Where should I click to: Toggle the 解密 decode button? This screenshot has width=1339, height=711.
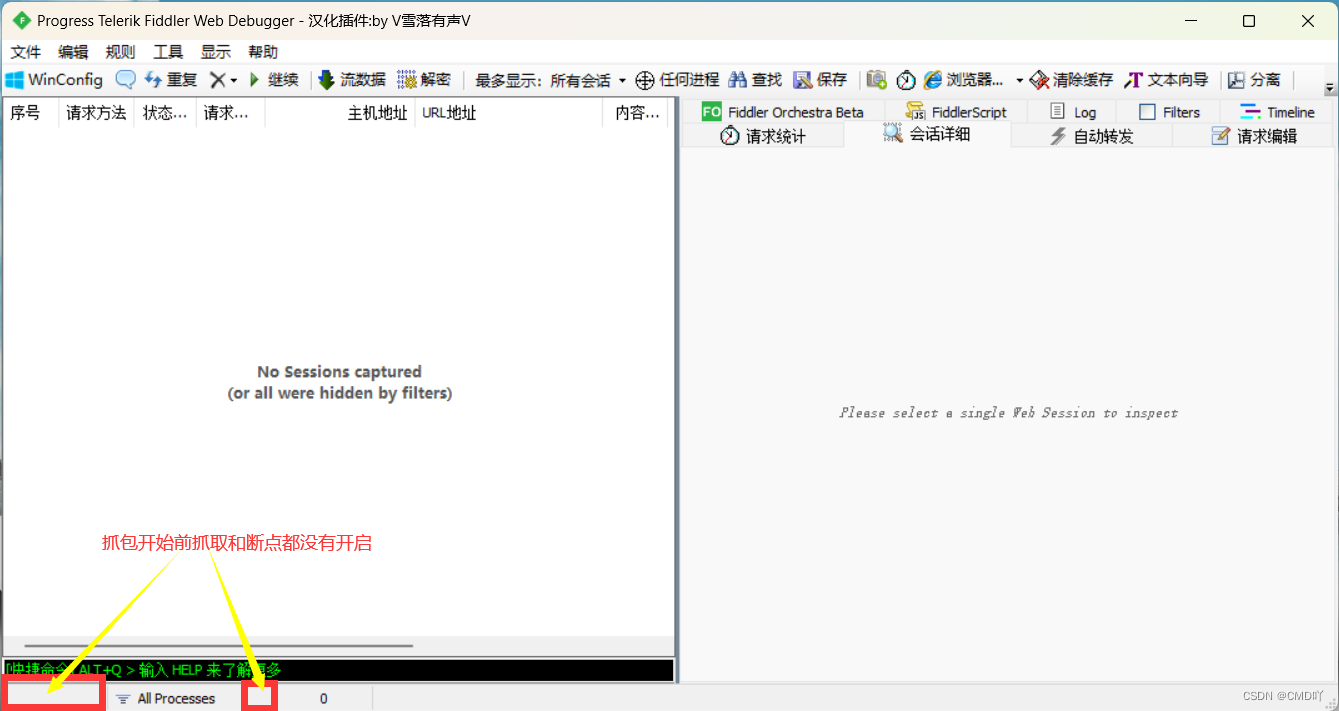[424, 80]
